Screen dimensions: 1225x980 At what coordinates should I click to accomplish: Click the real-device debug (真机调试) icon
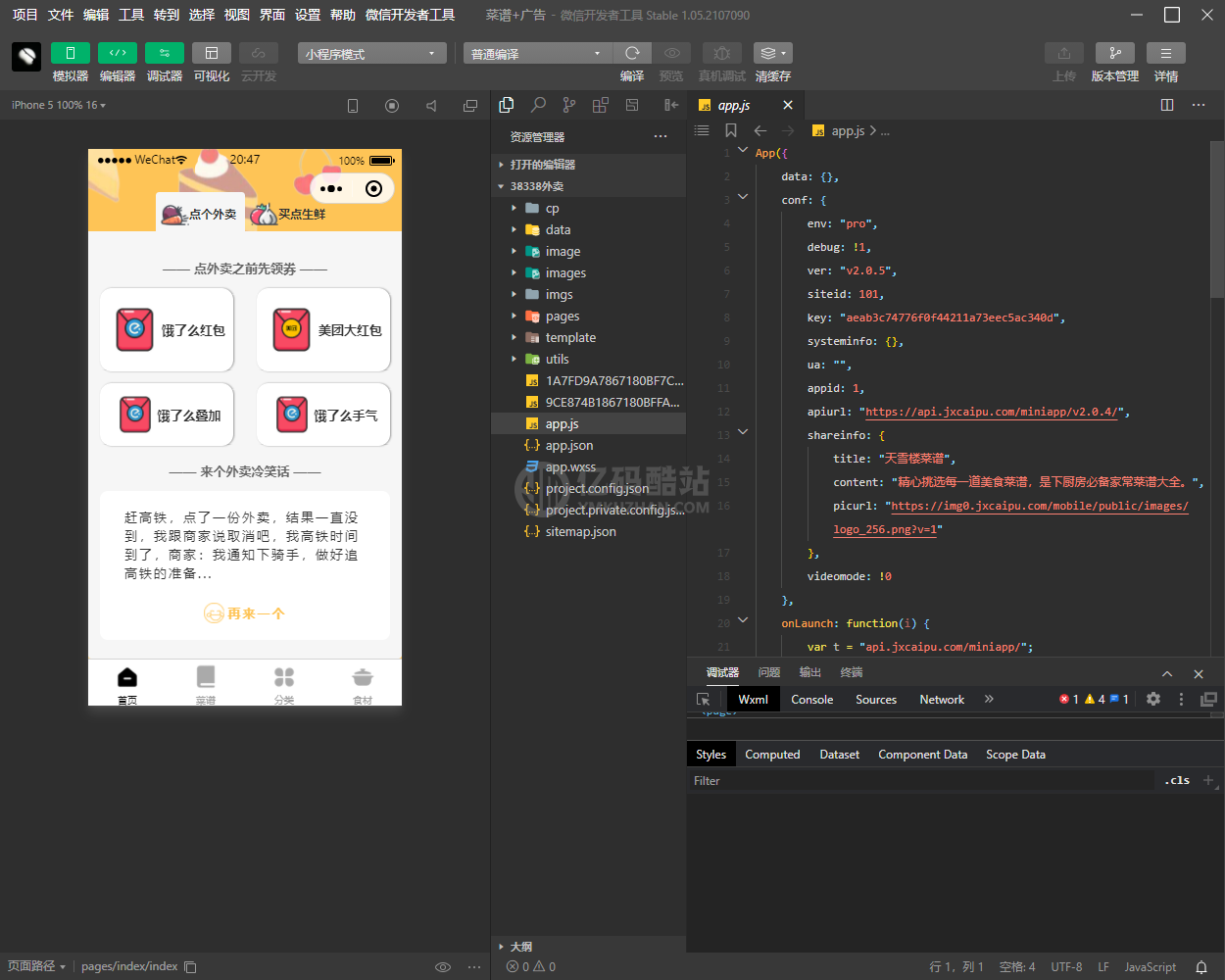(722, 53)
